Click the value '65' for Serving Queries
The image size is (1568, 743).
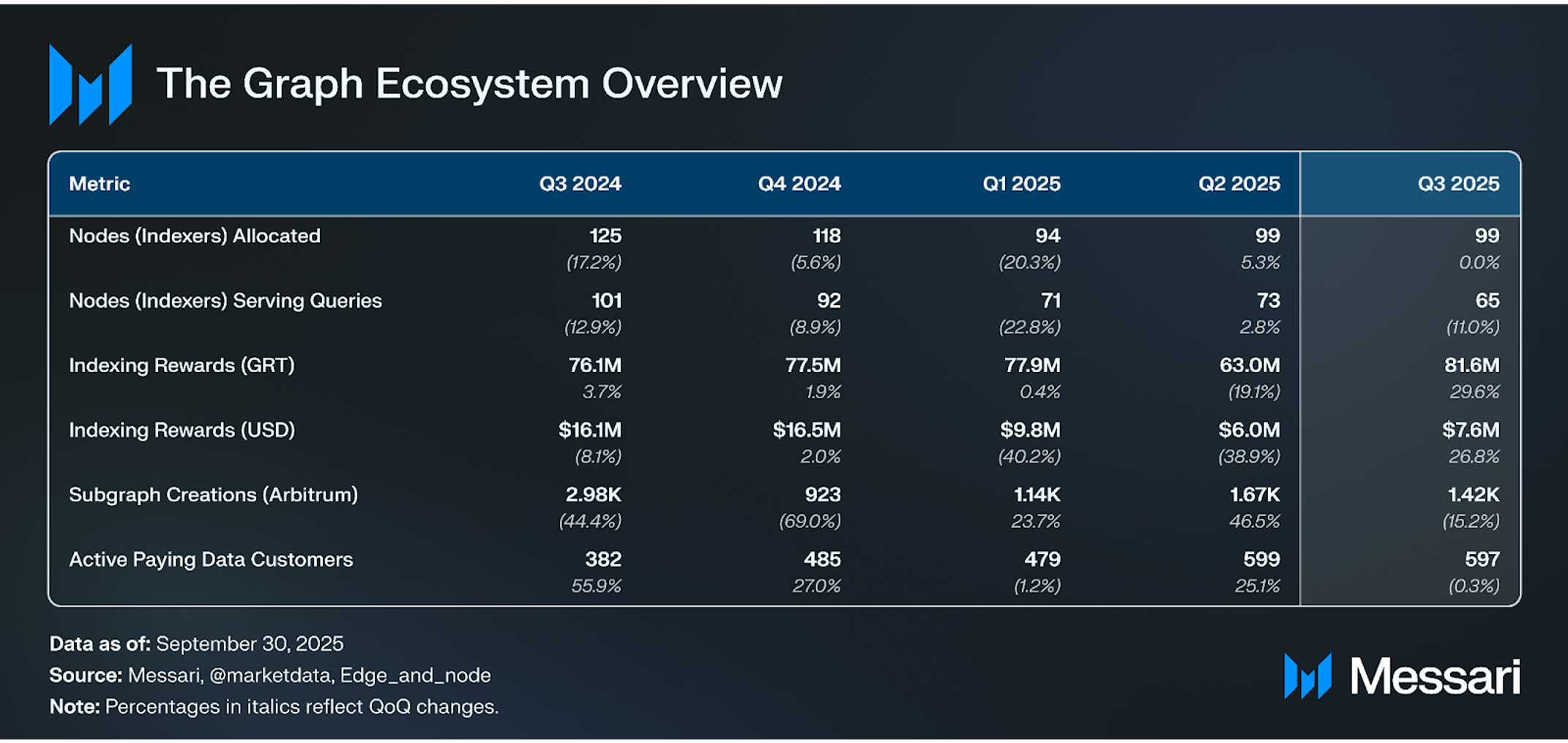pos(1487,300)
